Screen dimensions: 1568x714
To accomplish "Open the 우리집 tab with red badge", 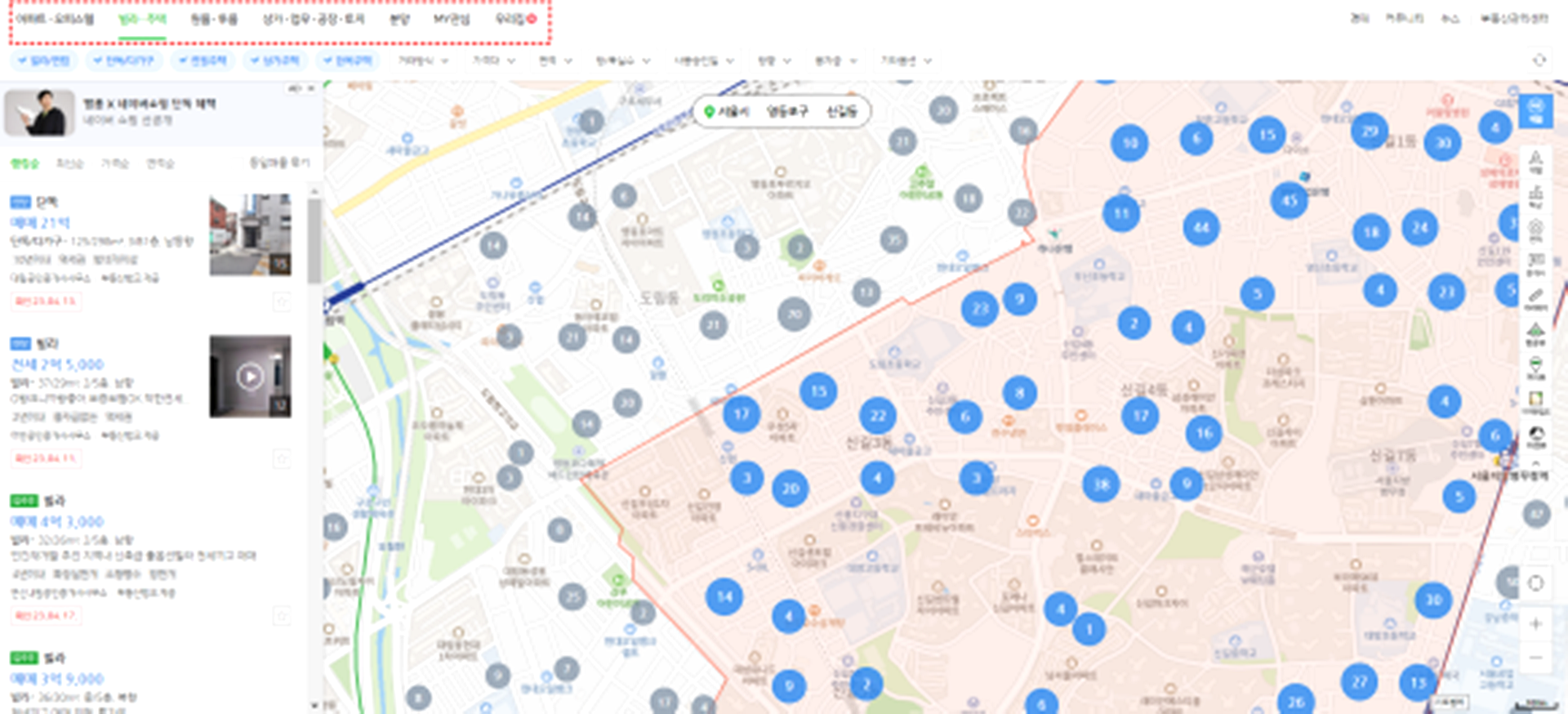I will coord(516,19).
